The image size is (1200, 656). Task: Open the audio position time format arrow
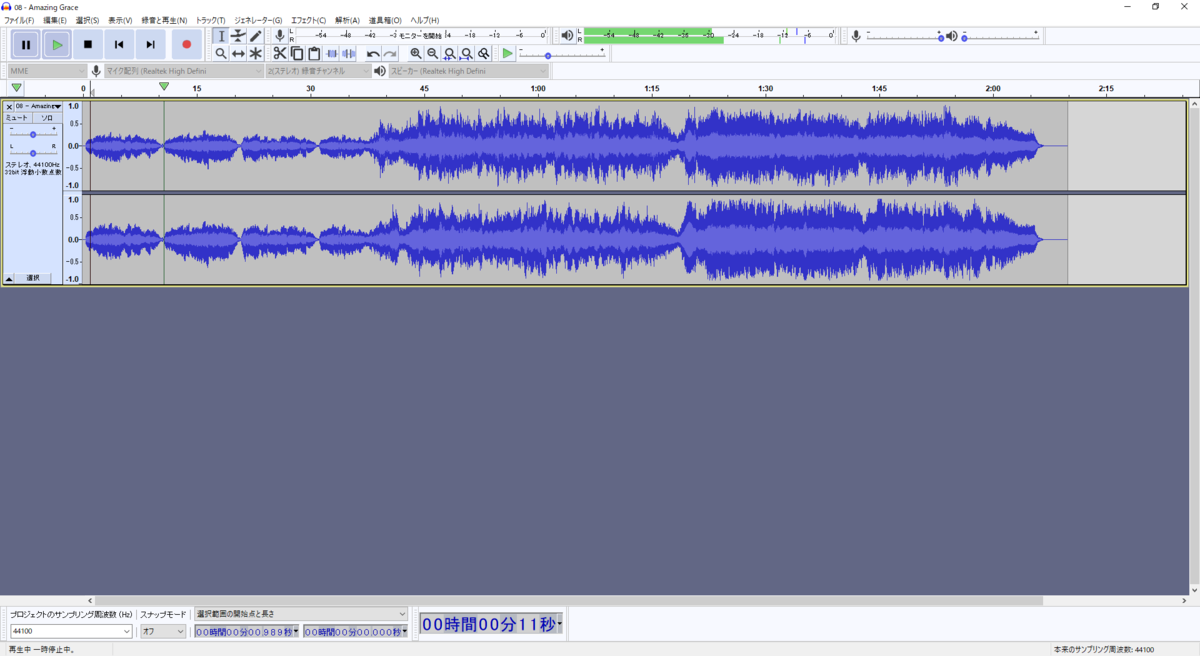click(x=560, y=625)
